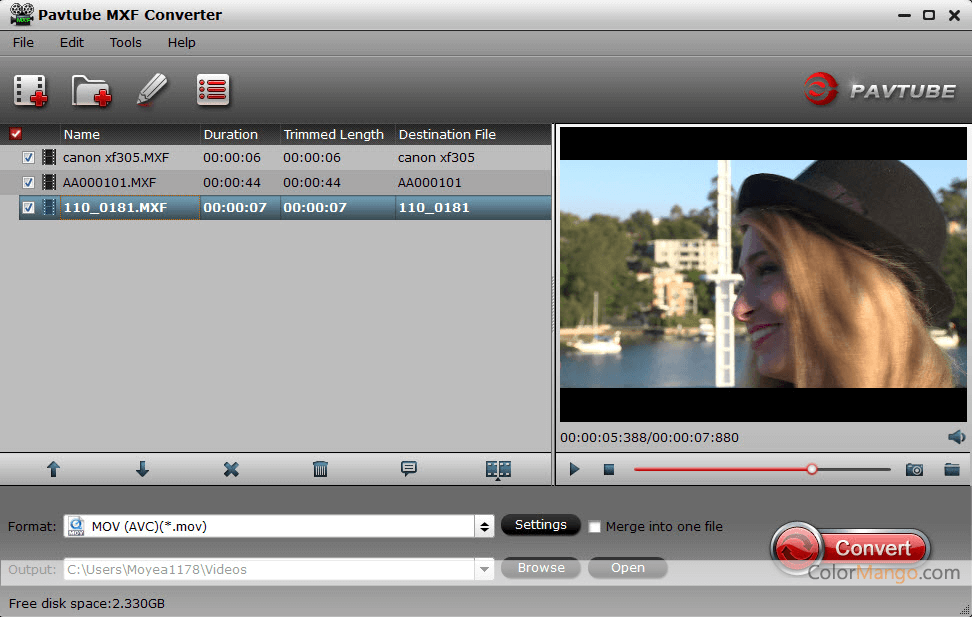Click the playback progress slider handle
Image resolution: width=972 pixels, height=617 pixels.
pos(811,469)
